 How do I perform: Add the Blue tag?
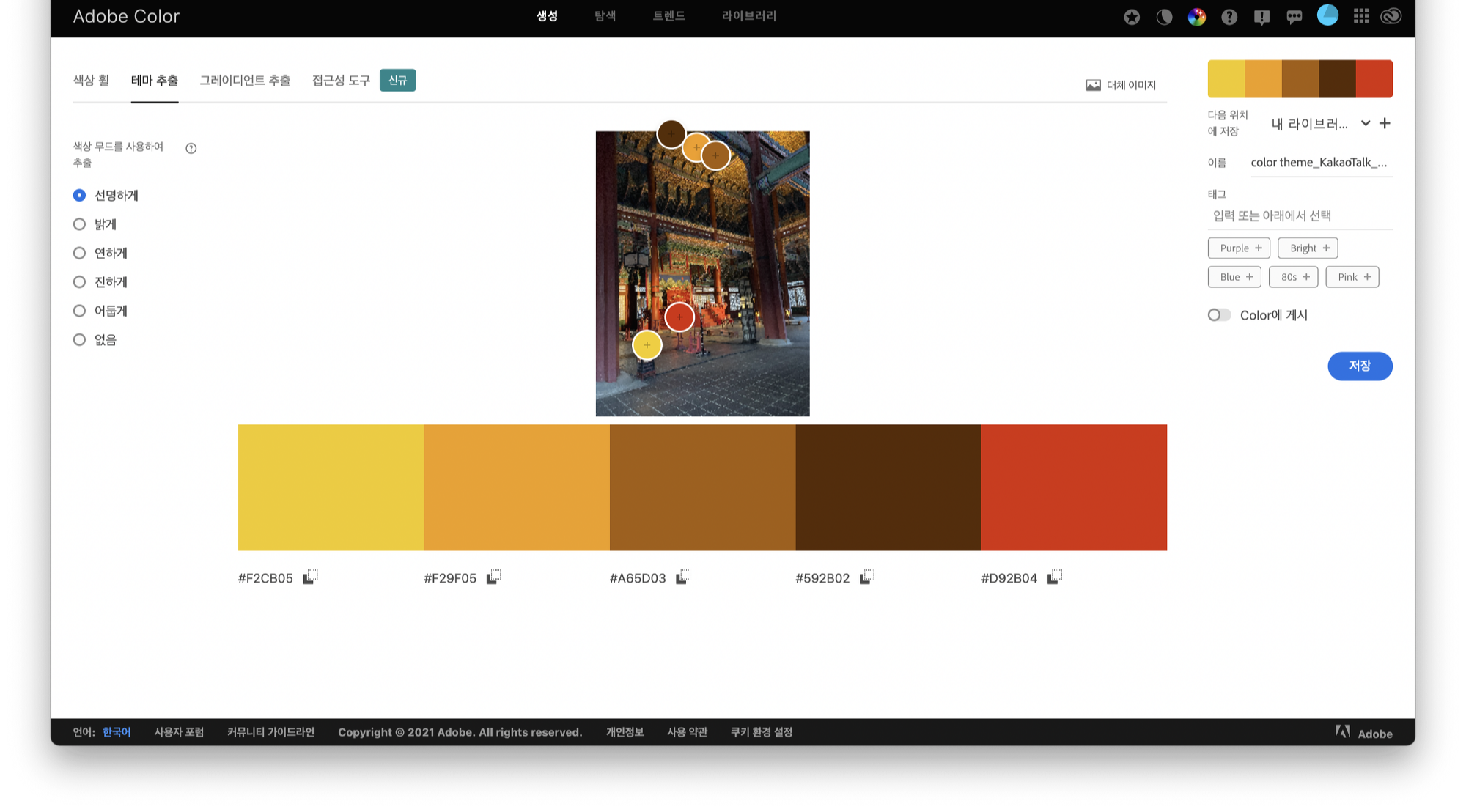[x=1234, y=277]
